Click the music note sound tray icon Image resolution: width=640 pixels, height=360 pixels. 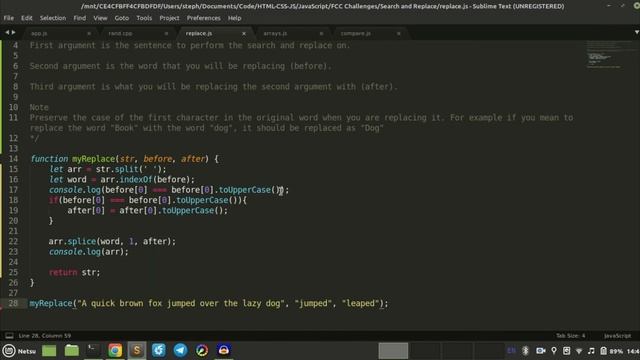(591, 351)
